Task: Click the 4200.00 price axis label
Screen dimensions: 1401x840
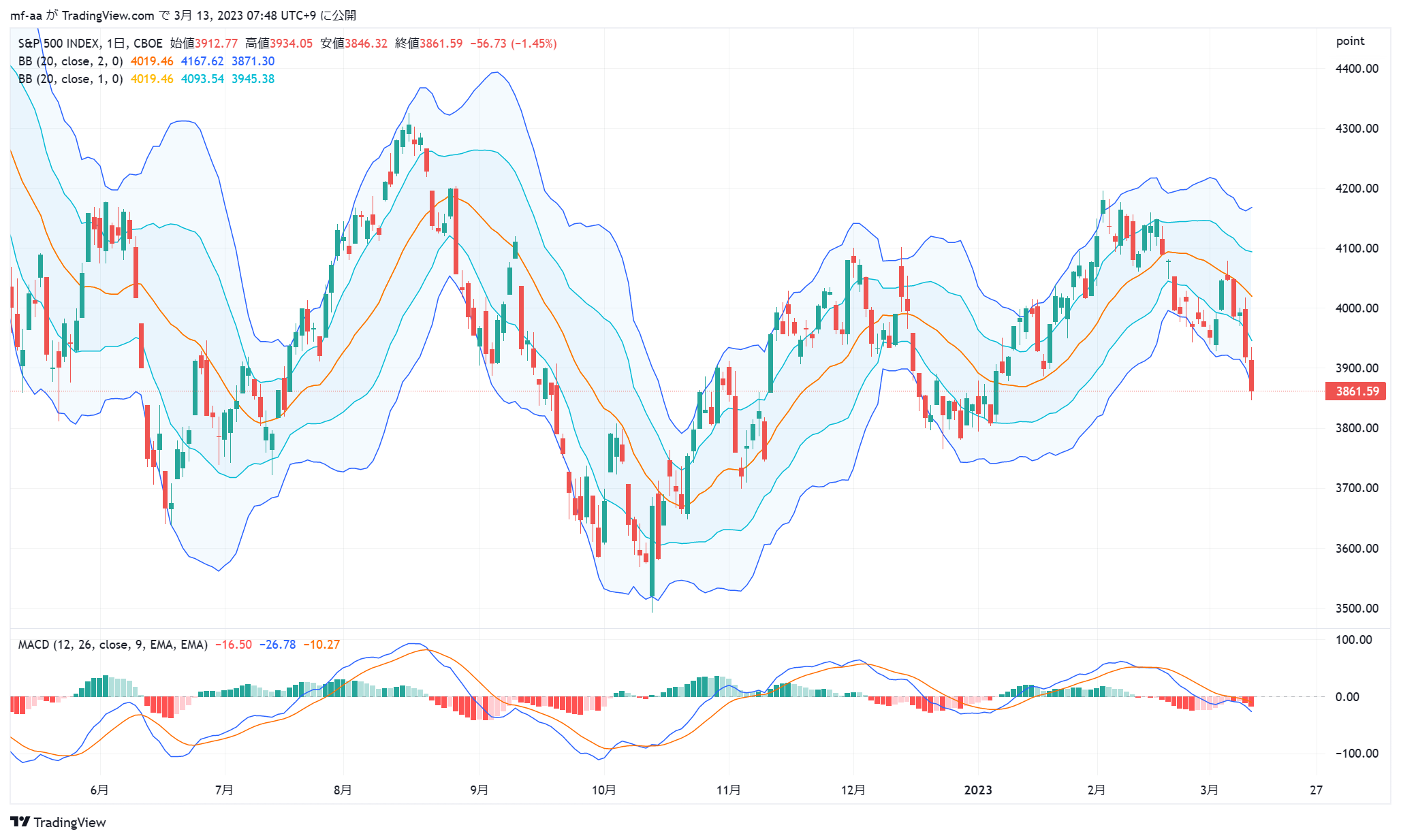Action: pos(1357,189)
